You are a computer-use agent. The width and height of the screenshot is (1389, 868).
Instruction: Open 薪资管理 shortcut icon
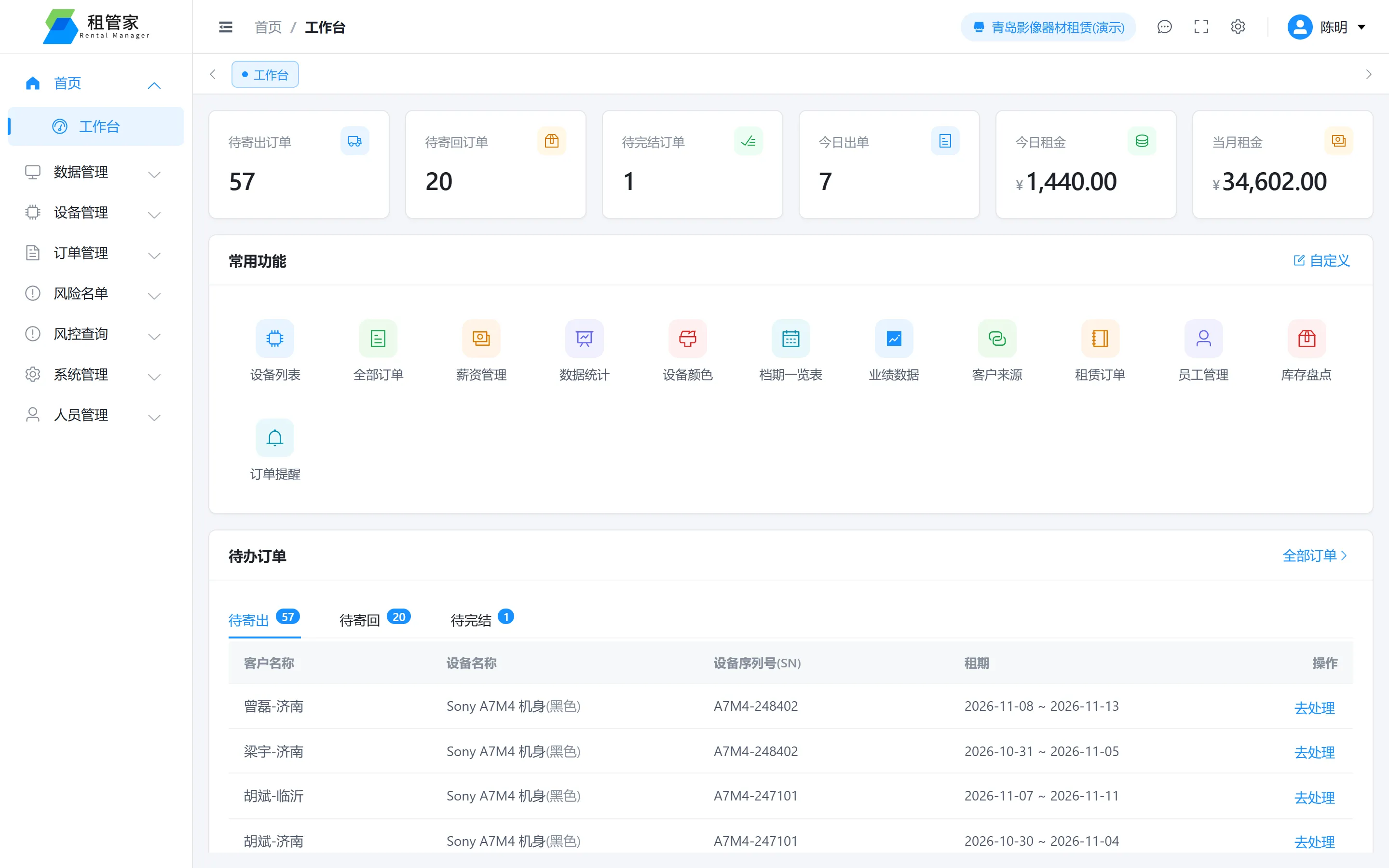(x=481, y=338)
